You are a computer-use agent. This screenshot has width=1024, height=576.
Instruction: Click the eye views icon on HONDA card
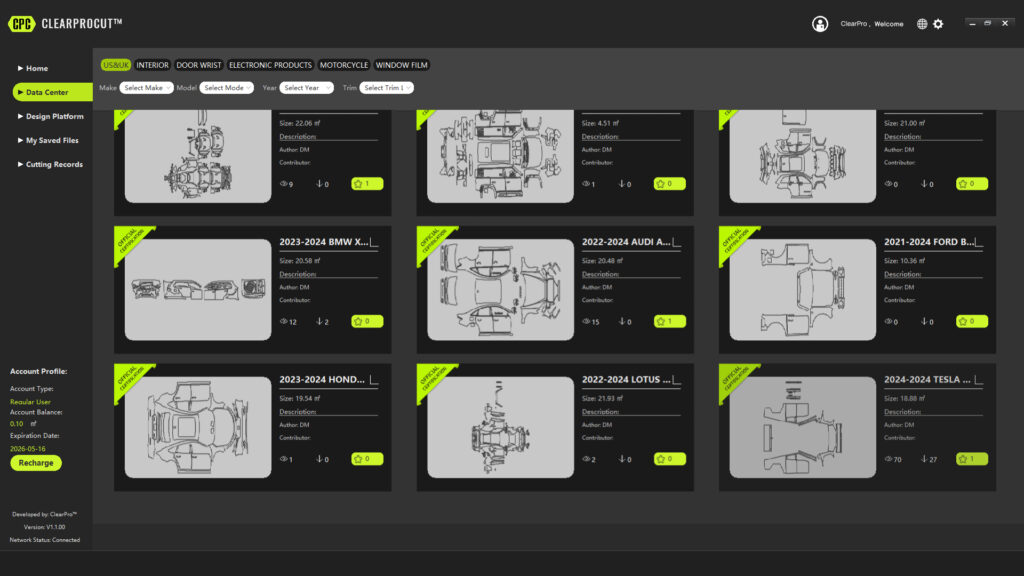click(x=283, y=459)
